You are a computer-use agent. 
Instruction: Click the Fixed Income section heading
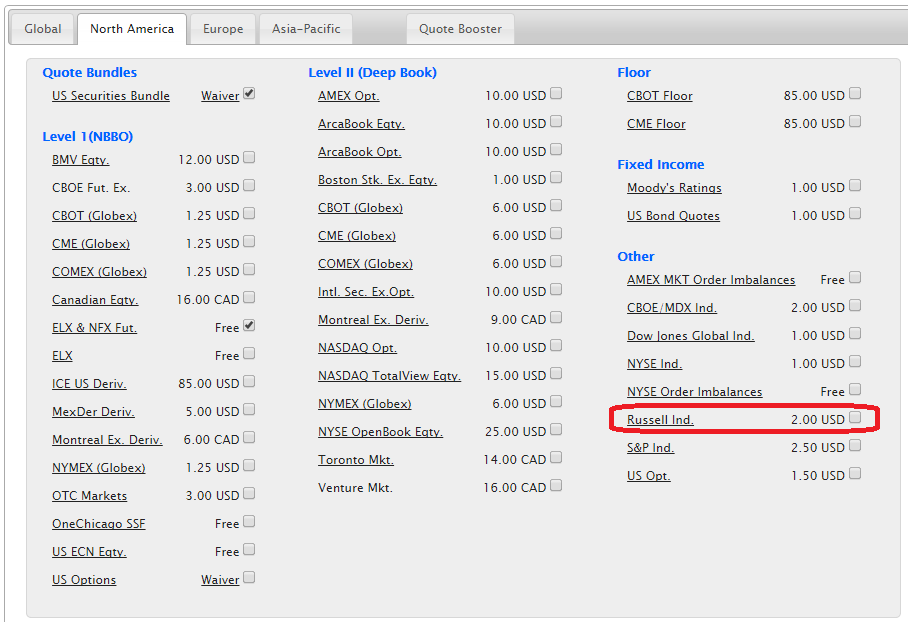tap(661, 164)
